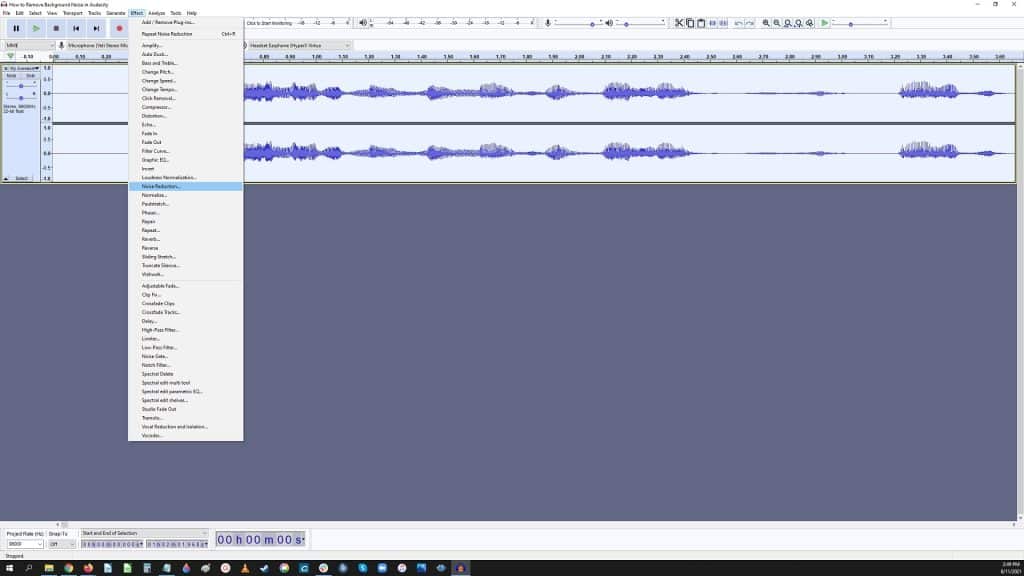Click the red Record button
The height and width of the screenshot is (576, 1024).
pos(119,28)
